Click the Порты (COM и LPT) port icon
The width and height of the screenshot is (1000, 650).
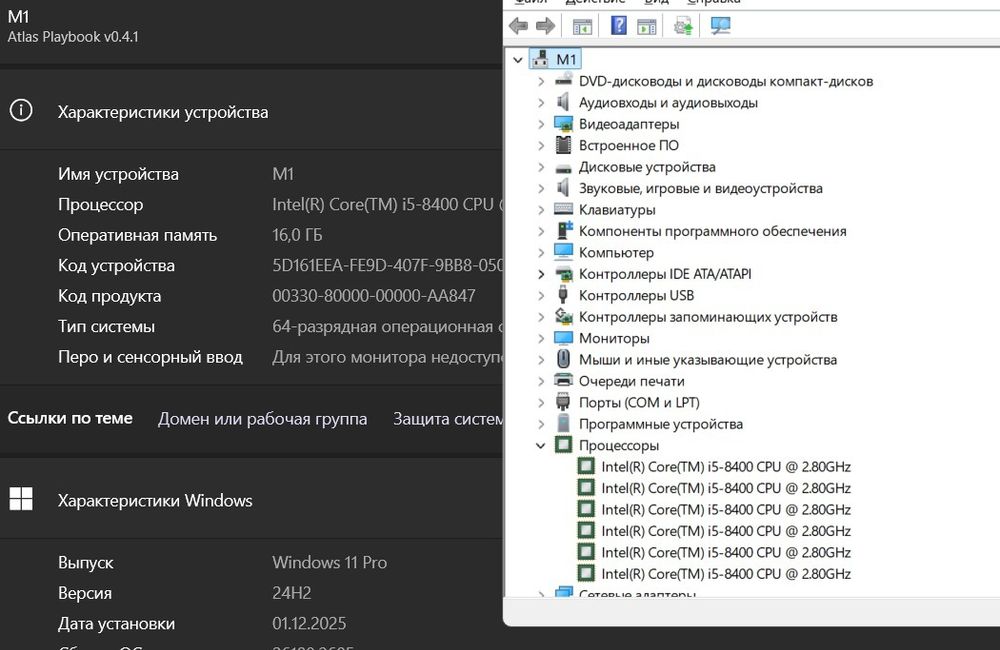tap(563, 402)
